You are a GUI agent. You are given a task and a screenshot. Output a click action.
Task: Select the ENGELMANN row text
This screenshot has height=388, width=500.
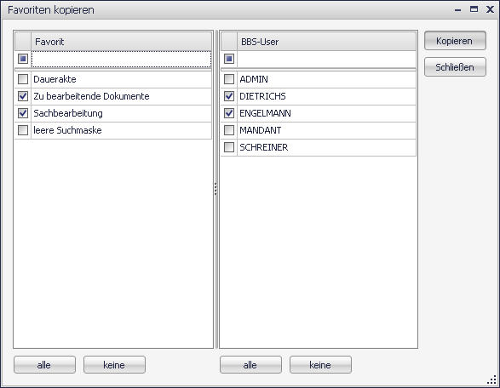265,113
